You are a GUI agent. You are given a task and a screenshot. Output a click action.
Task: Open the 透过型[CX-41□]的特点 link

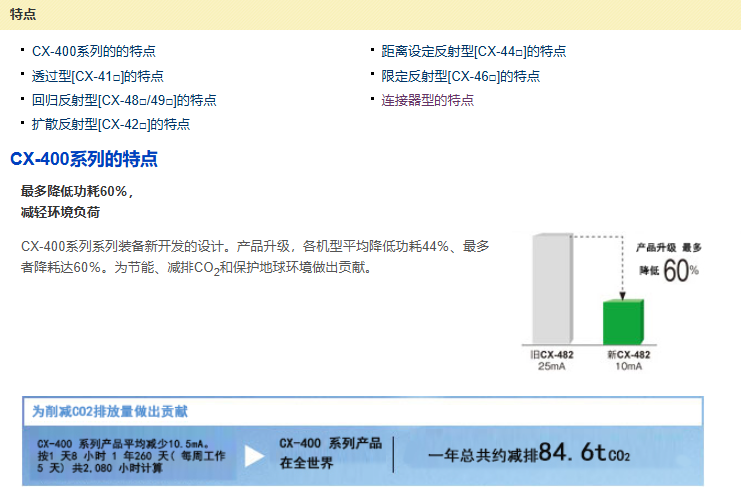pos(97,76)
